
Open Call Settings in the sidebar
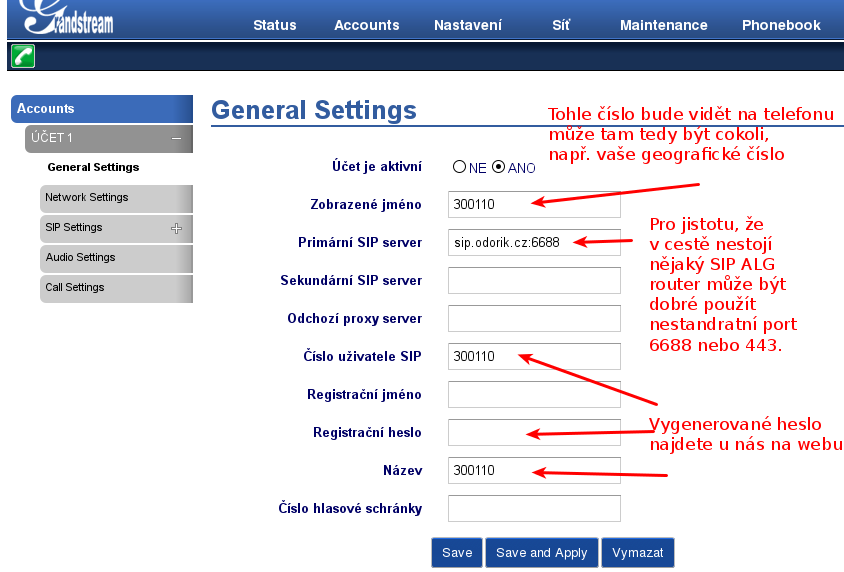[x=75, y=288]
